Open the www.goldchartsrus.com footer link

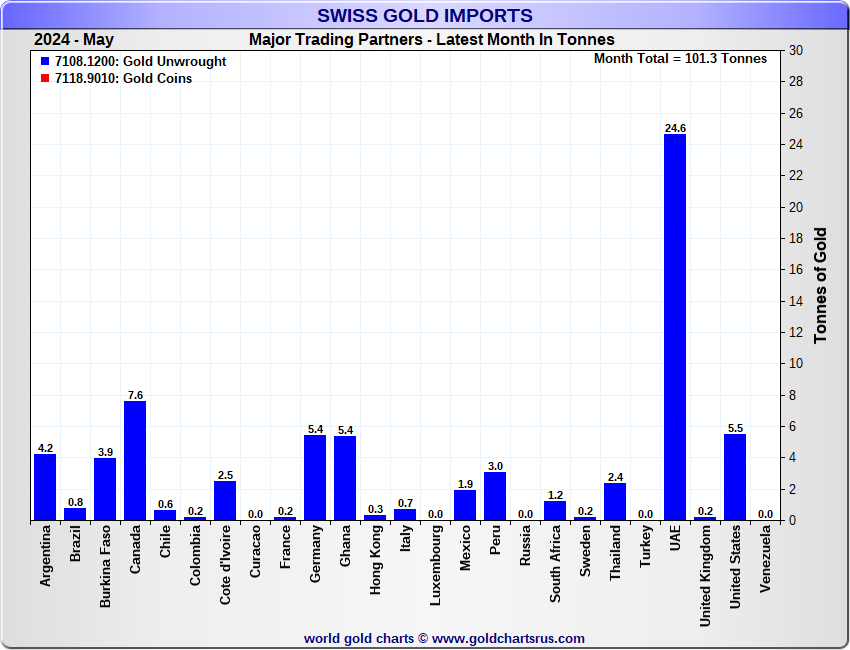click(508, 638)
